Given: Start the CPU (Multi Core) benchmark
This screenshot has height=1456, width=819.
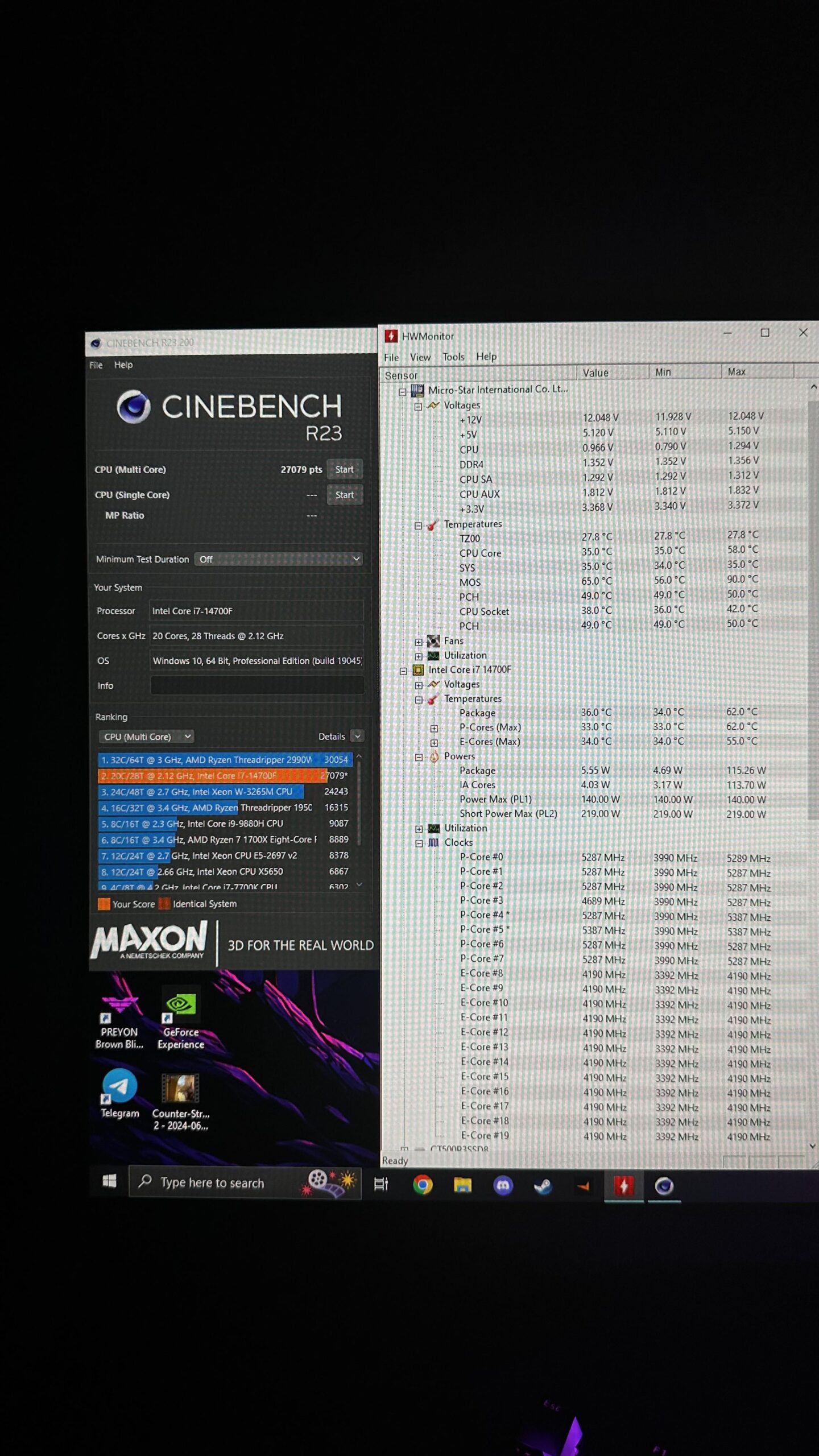Looking at the screenshot, I should [x=345, y=469].
